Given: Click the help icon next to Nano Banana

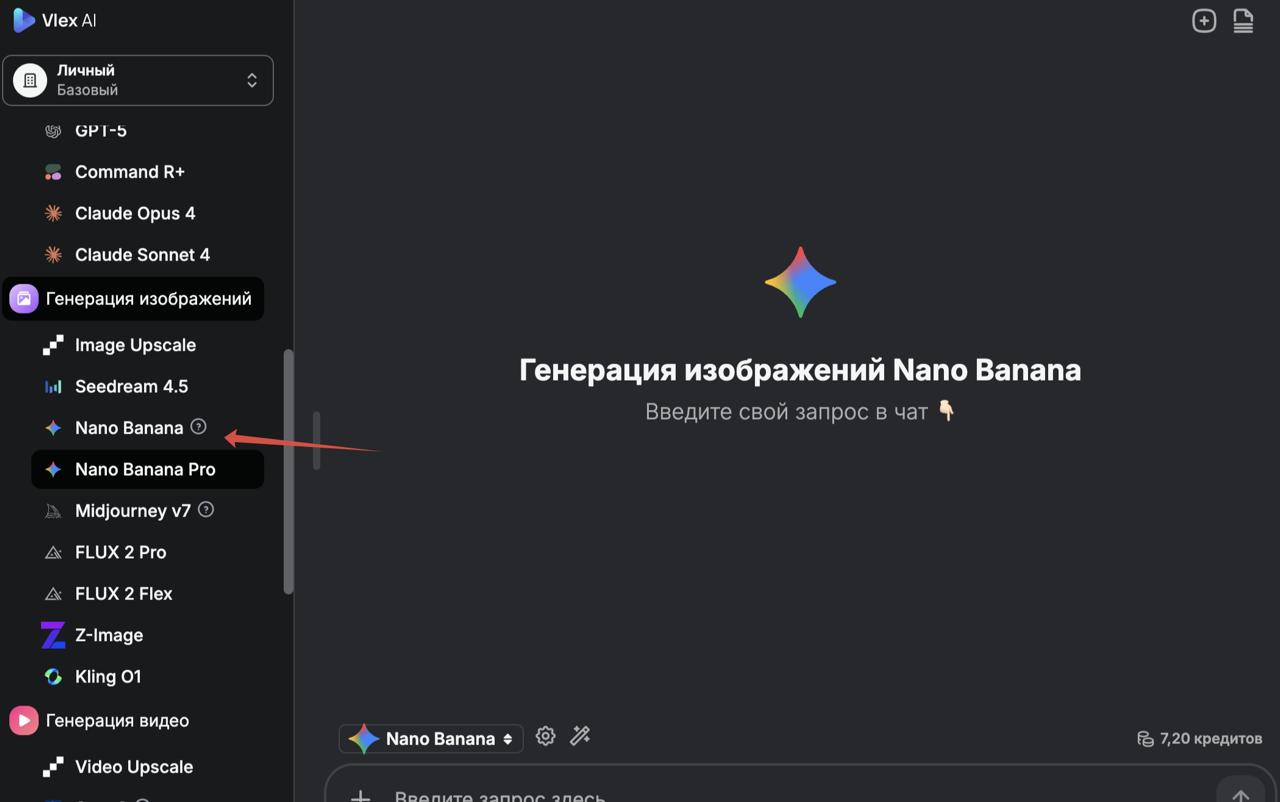Looking at the screenshot, I should click(198, 427).
